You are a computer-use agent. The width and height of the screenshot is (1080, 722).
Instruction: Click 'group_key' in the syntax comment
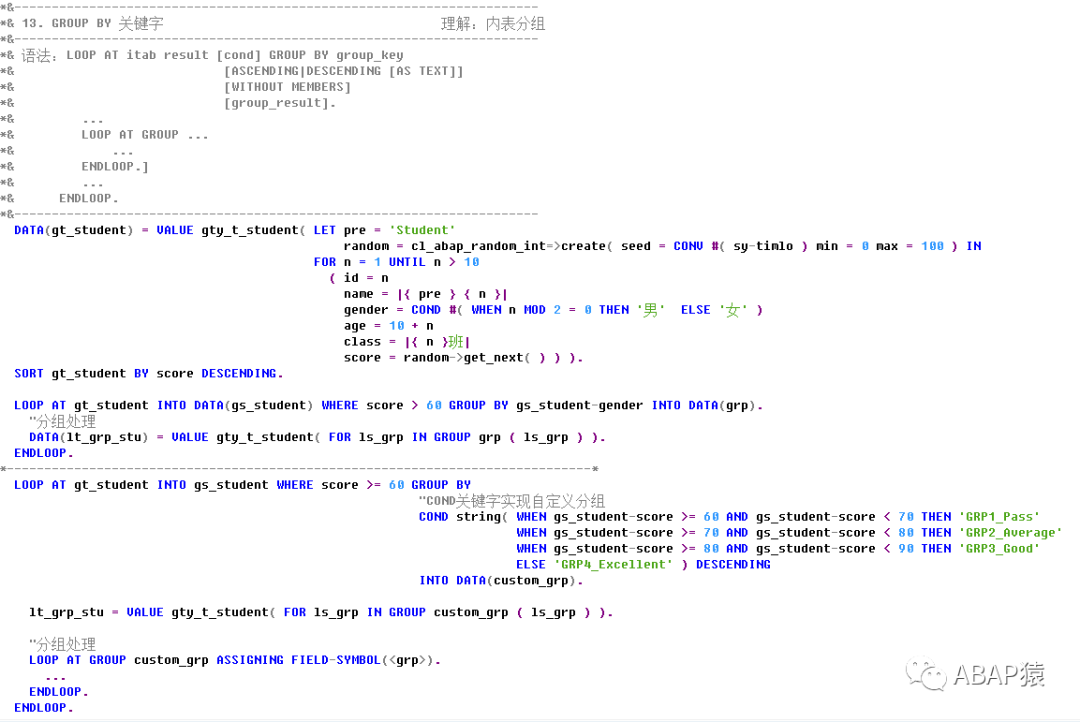(370, 55)
